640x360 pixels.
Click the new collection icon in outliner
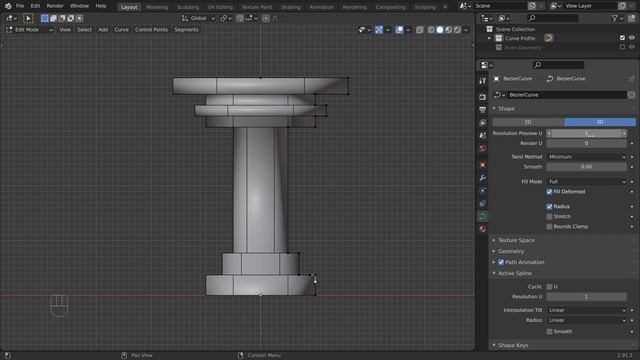pos(632,18)
